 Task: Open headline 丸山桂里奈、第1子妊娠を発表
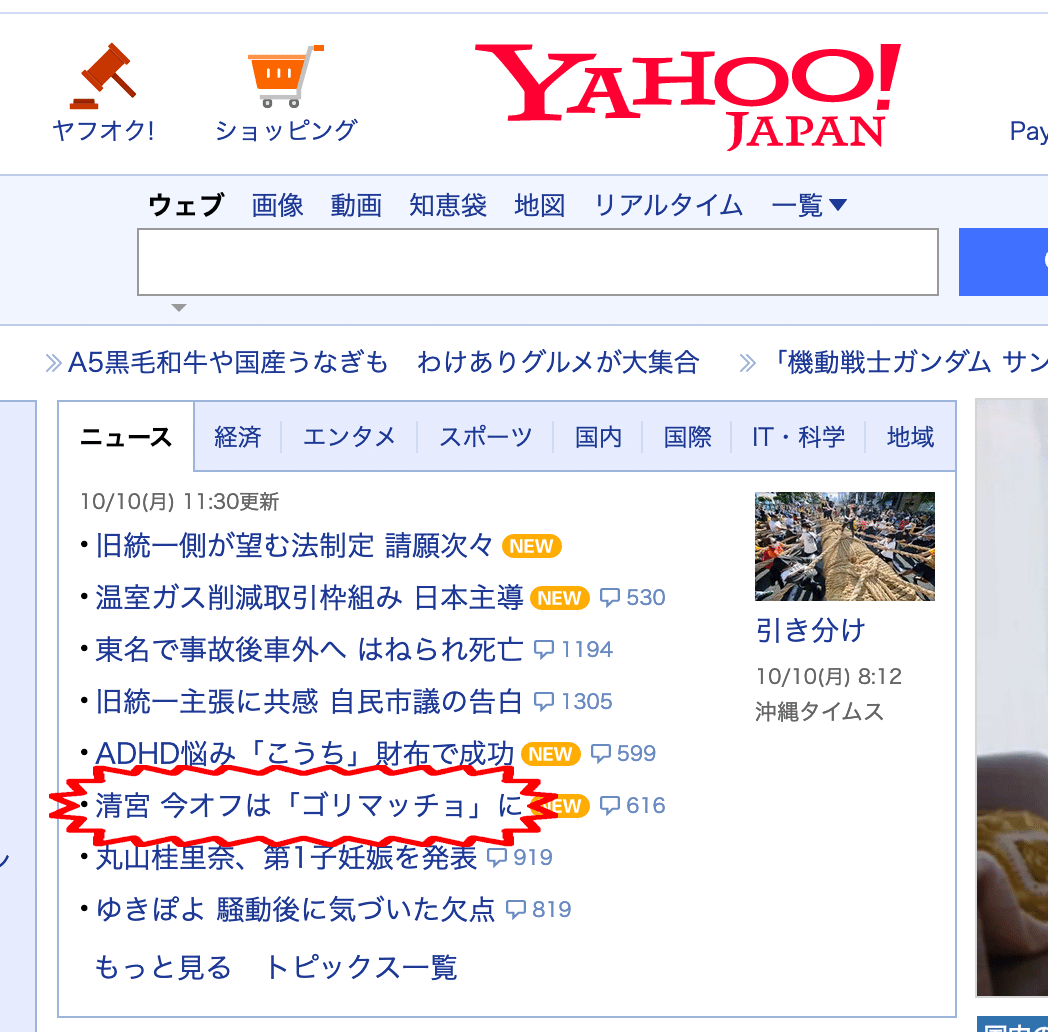pos(286,858)
